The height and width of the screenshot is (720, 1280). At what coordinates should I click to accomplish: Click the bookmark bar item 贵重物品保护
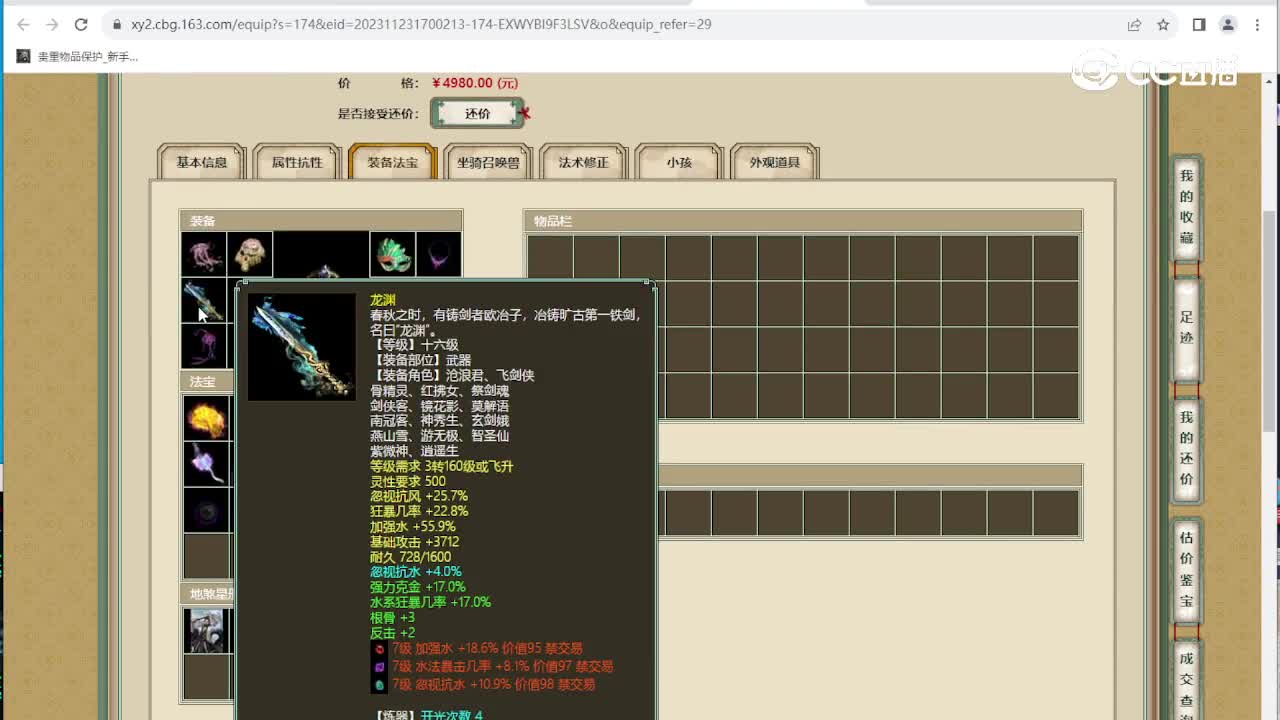78,57
